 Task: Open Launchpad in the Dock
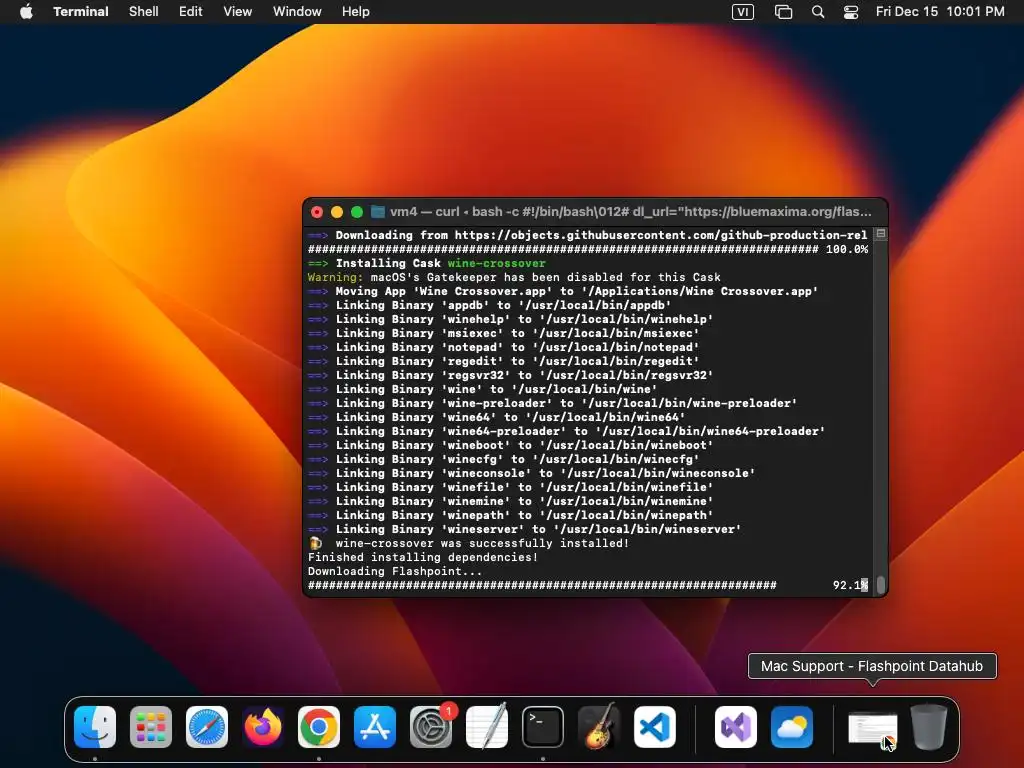tap(151, 727)
